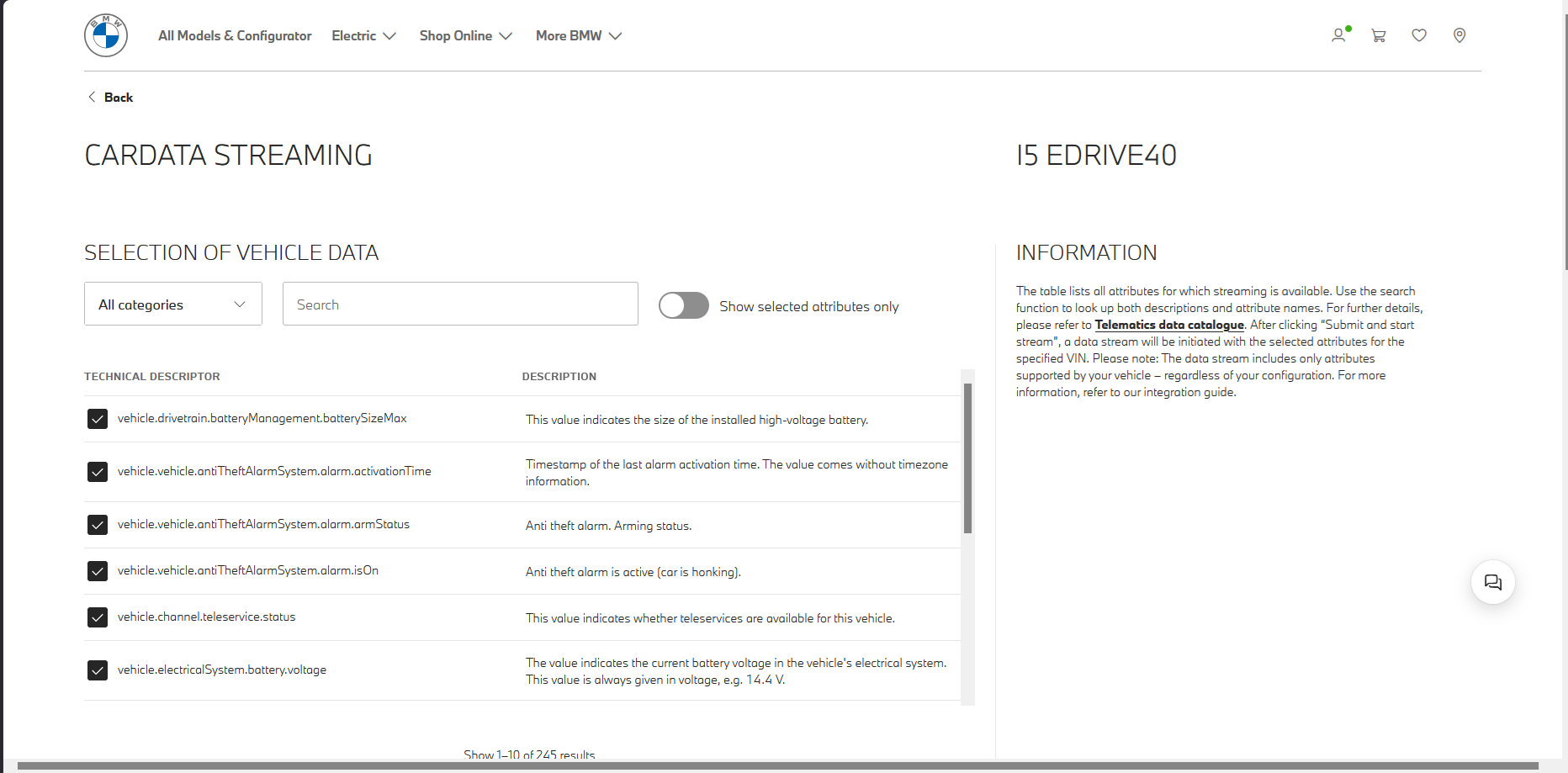1568x773 pixels.
Task: Click the TECHNICAL DESCRIPTOR column header
Action: pos(152,377)
